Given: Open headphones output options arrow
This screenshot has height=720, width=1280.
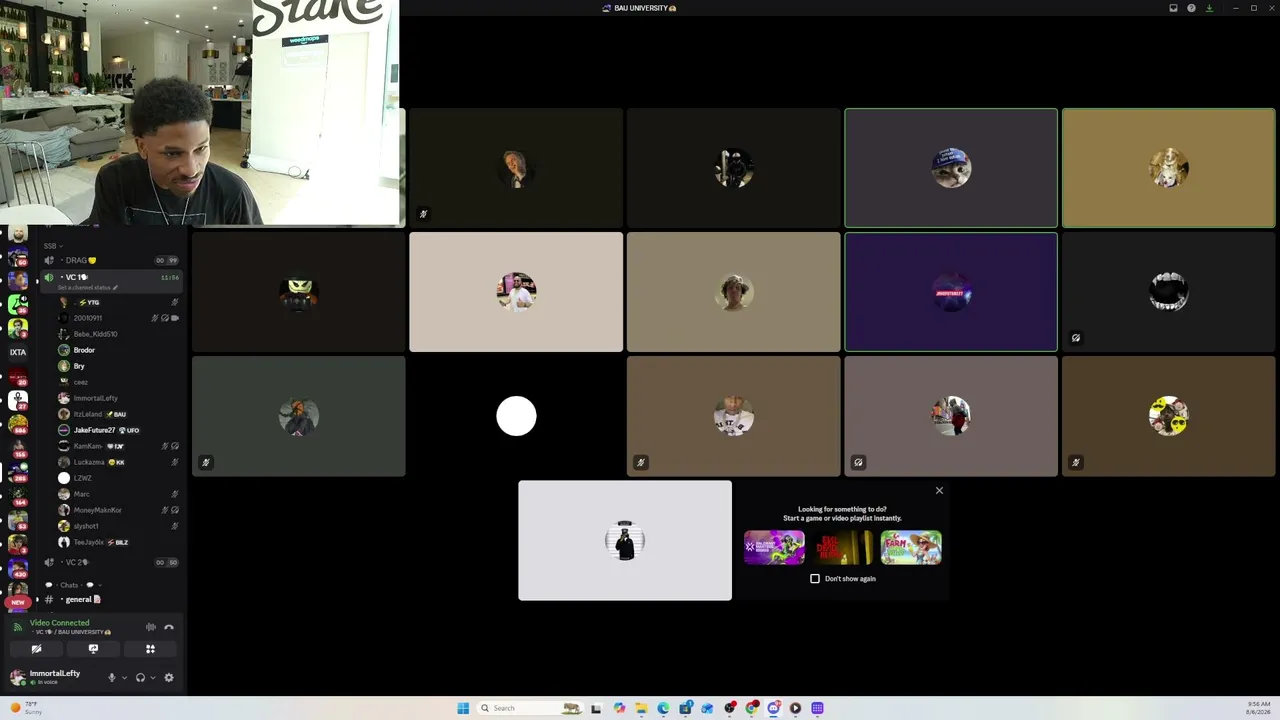Looking at the screenshot, I should [153, 677].
